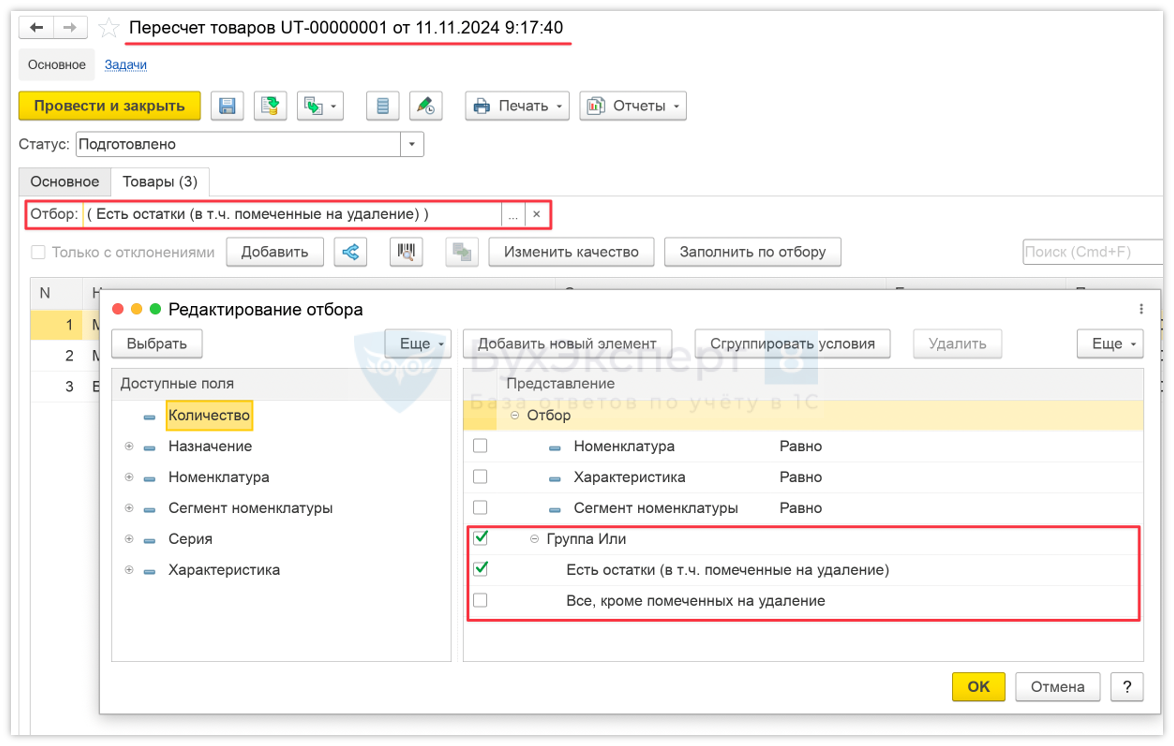
Task: Click the favorite star icon near title
Action: click(x=109, y=28)
